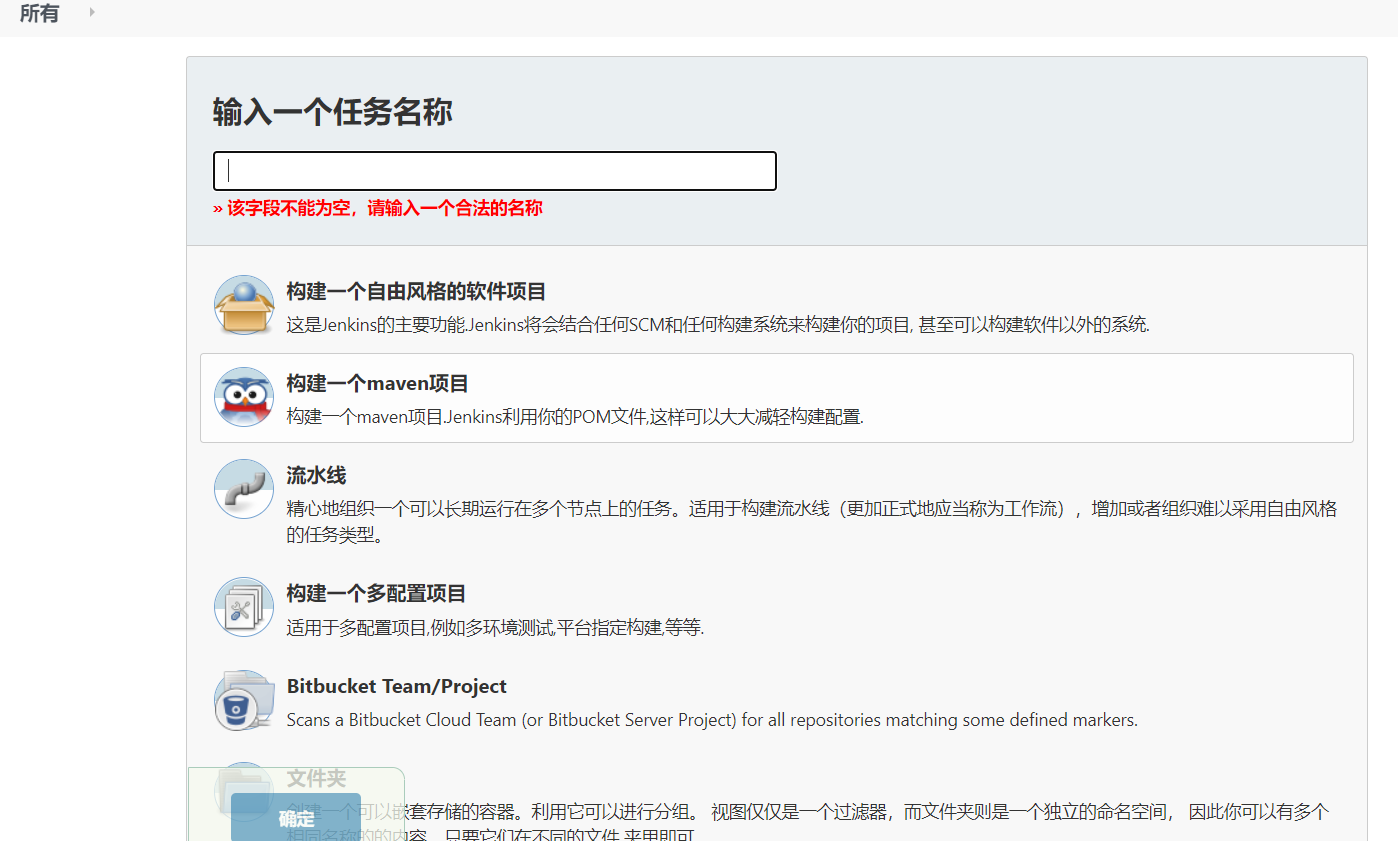This screenshot has height=841, width=1398.
Task: Click the freestyle project box icon
Action: click(244, 305)
